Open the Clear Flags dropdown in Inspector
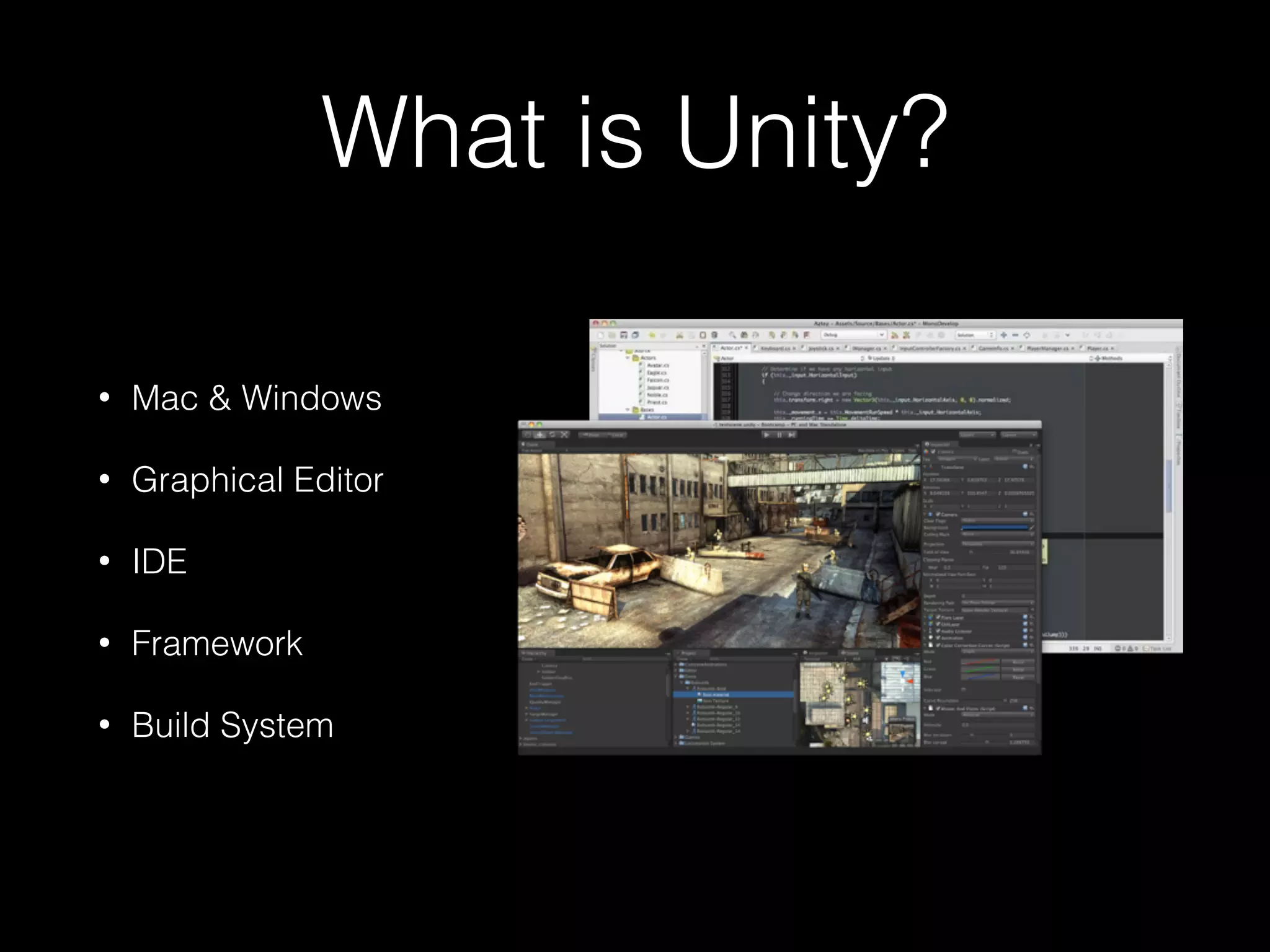This screenshot has height=952, width=1270. pyautogui.click(x=997, y=521)
